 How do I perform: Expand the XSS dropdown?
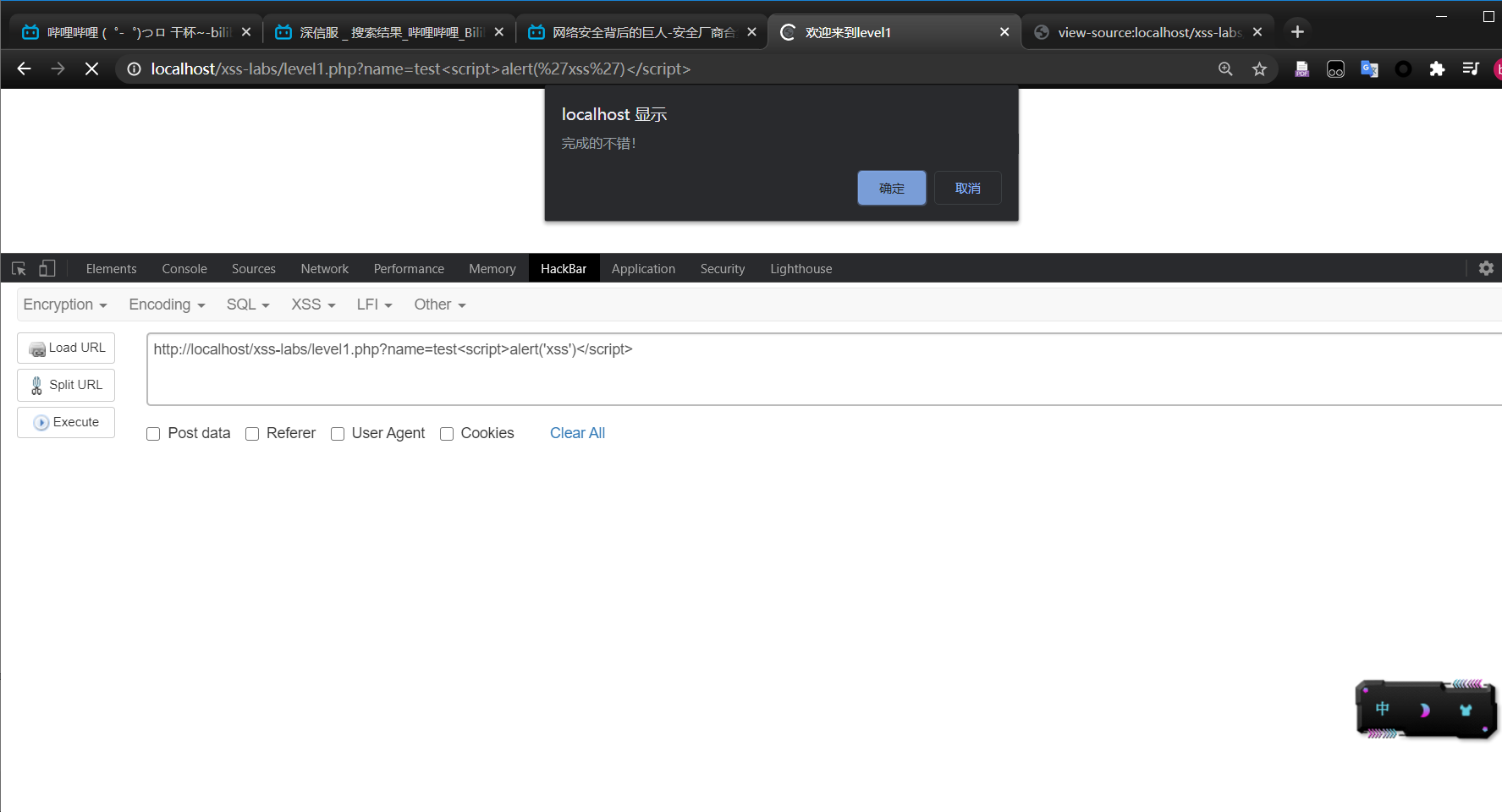(313, 304)
